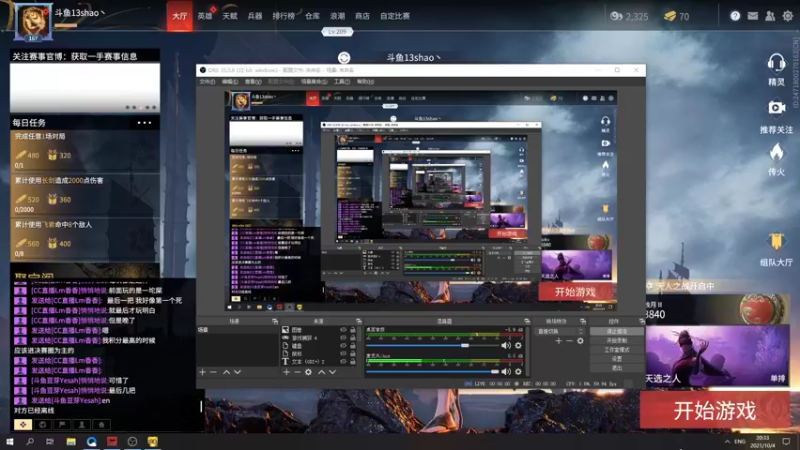Open 每日任务 three-dots menu
This screenshot has height=450, width=800.
click(x=144, y=122)
